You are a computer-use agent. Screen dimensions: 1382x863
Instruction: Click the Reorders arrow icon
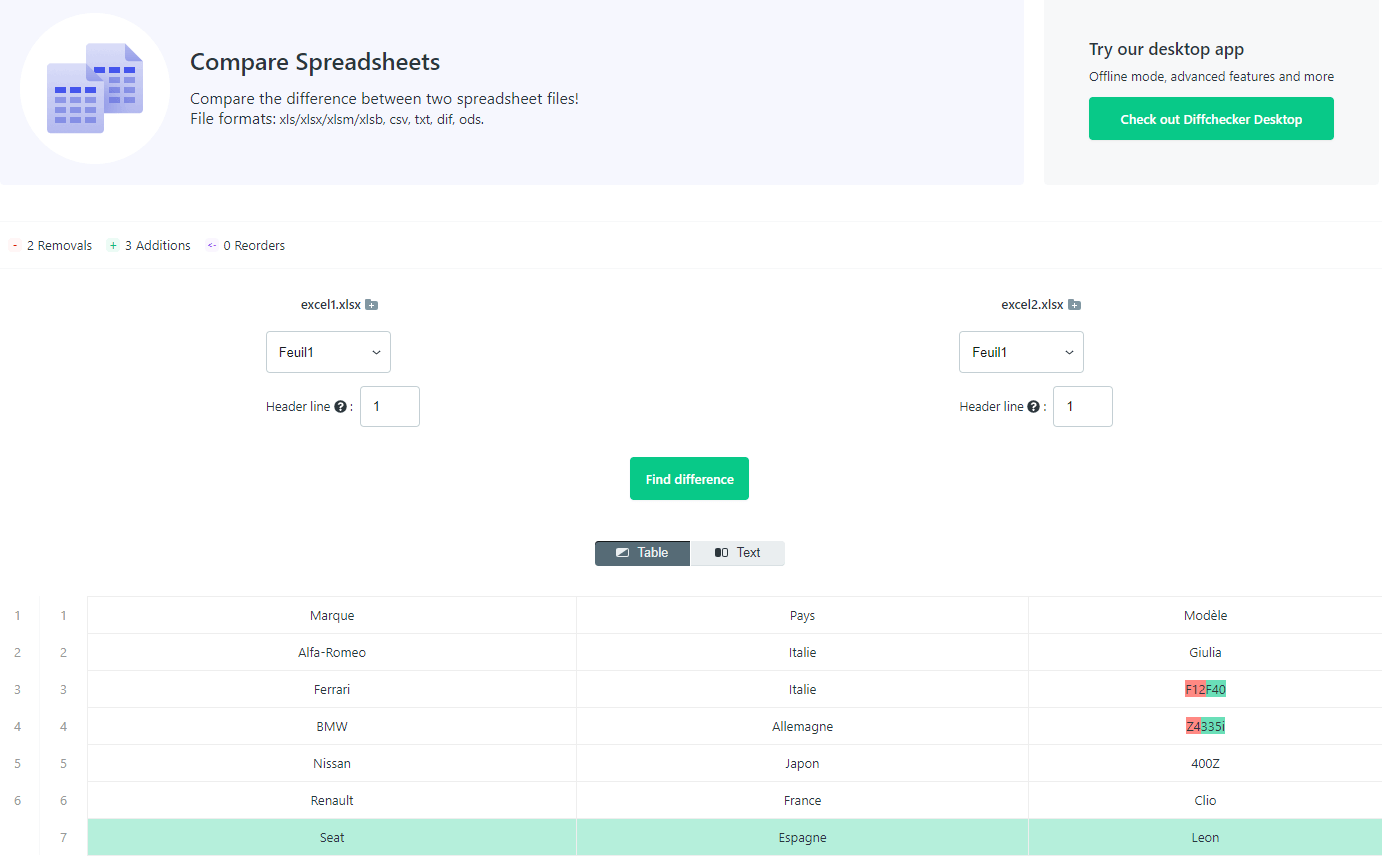coord(211,246)
